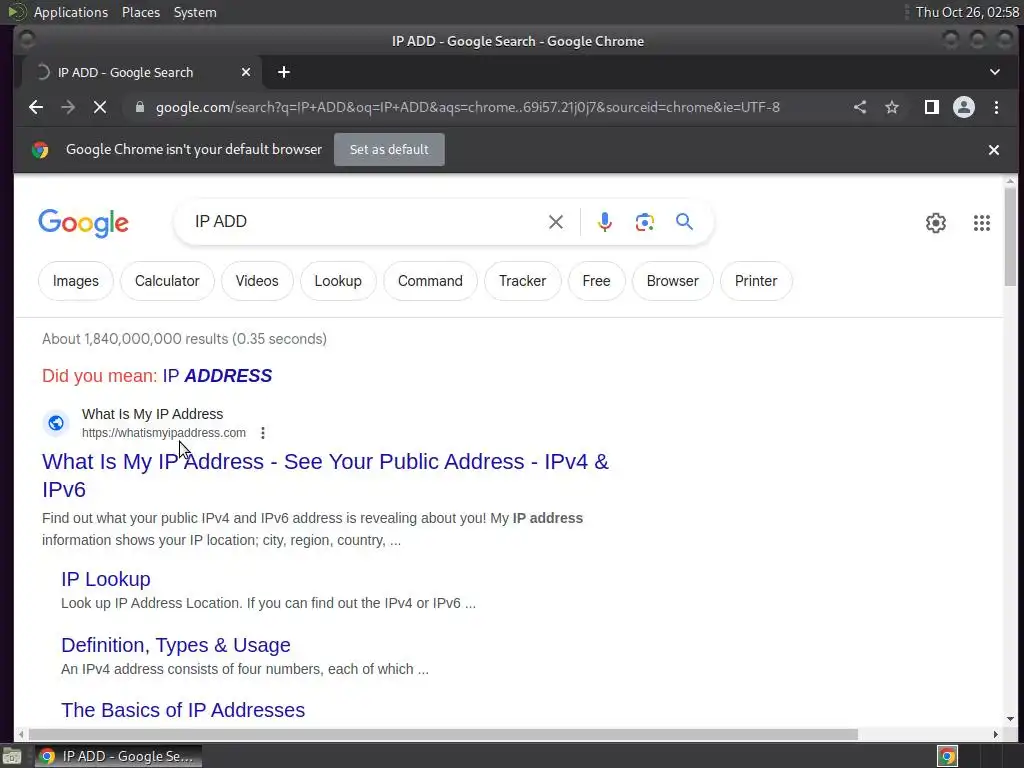Open the What Is My IP Address result title
The width and height of the screenshot is (1024, 768).
click(325, 475)
